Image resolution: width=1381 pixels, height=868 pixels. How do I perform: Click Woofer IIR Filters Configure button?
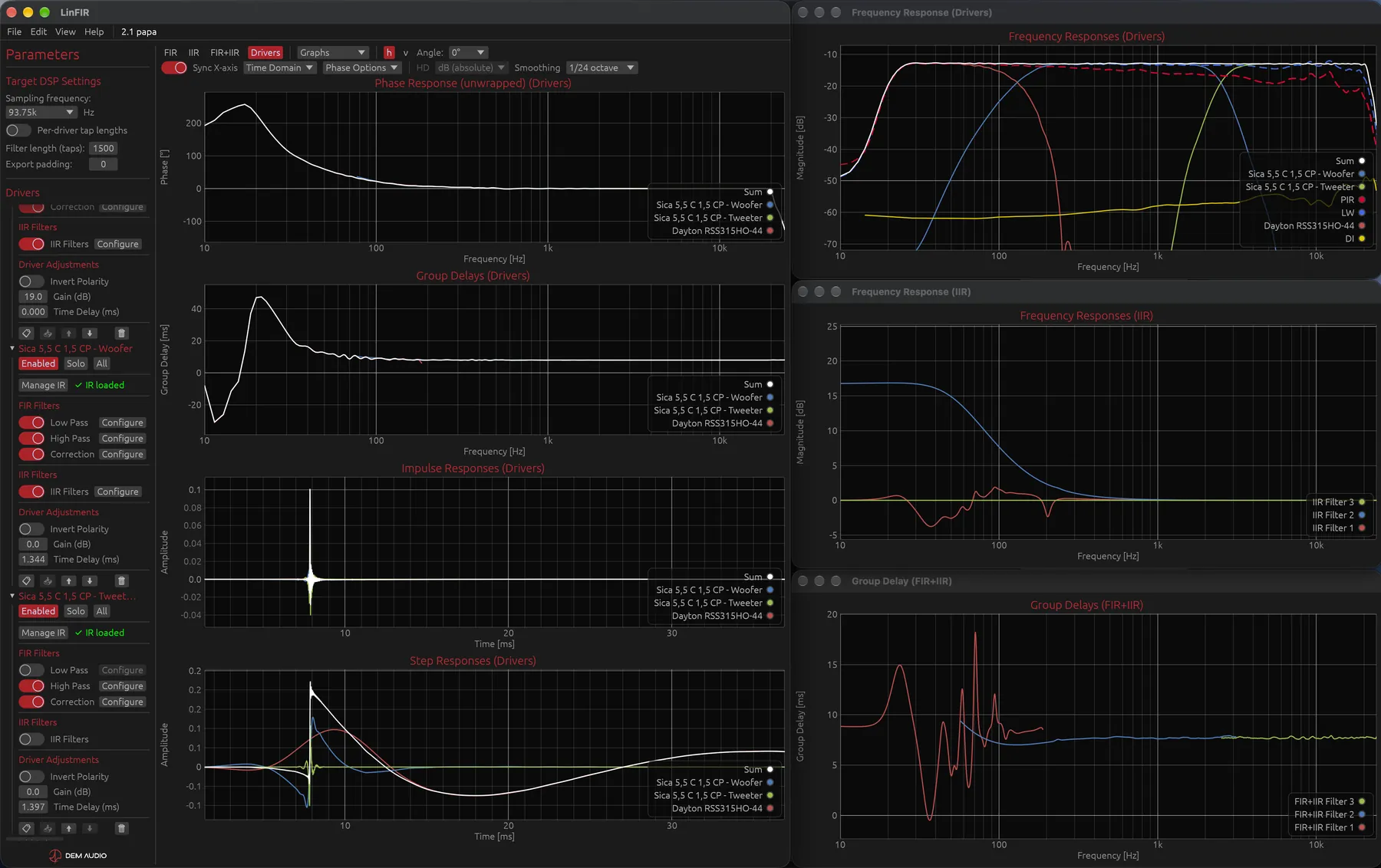coord(117,492)
